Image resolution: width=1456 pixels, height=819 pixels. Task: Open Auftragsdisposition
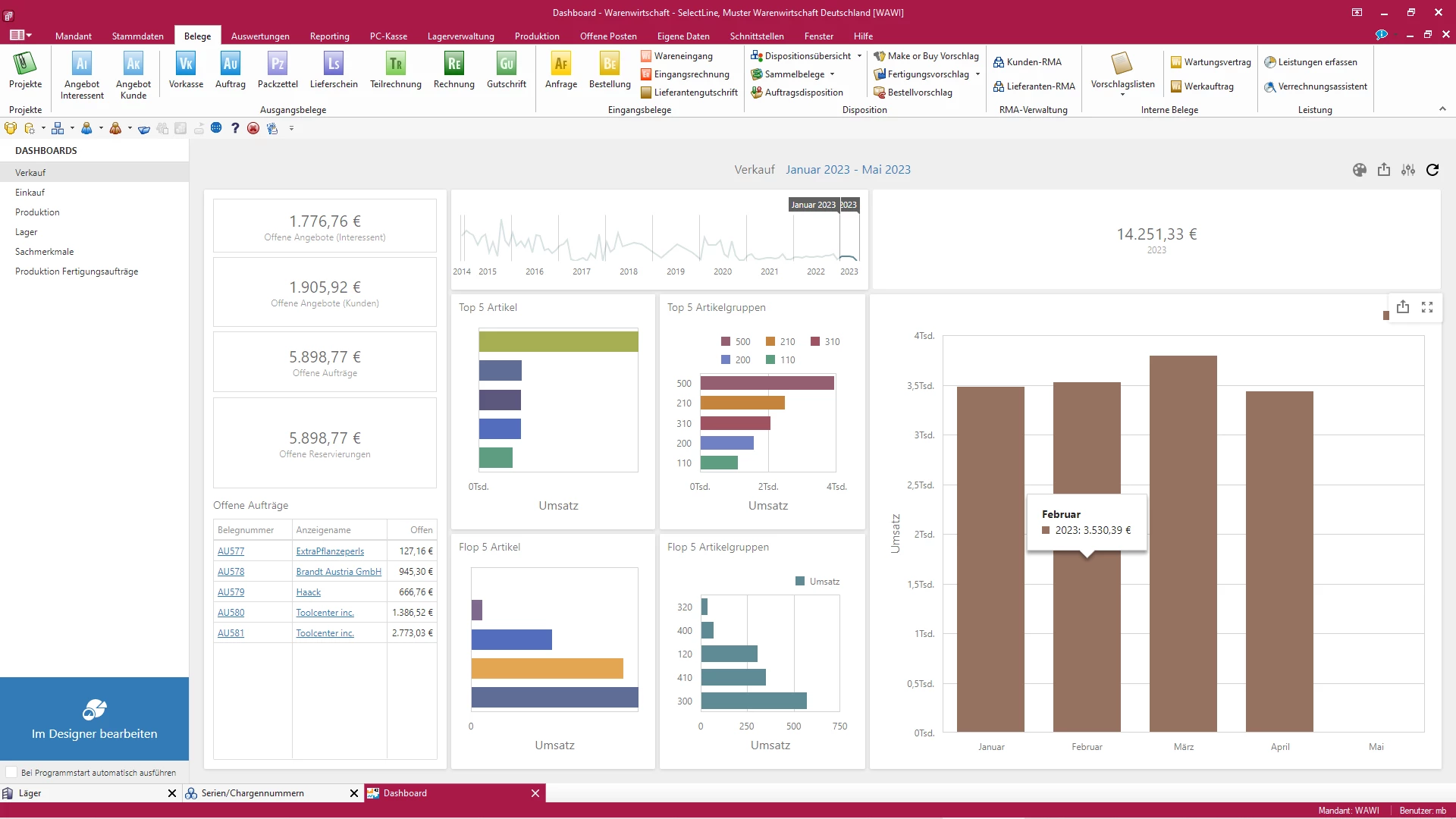pyautogui.click(x=797, y=93)
